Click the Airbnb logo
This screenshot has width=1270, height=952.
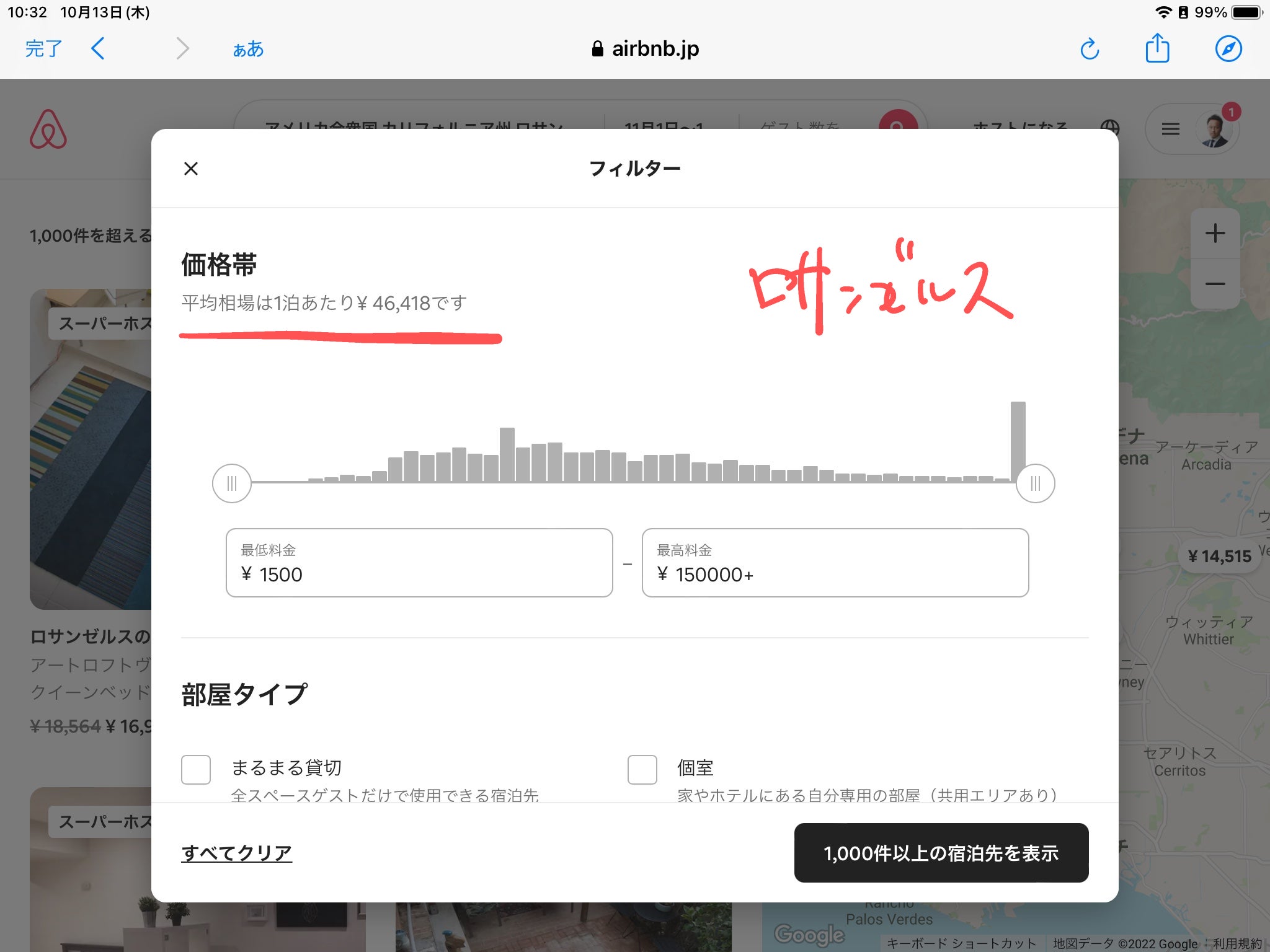pos(48,130)
